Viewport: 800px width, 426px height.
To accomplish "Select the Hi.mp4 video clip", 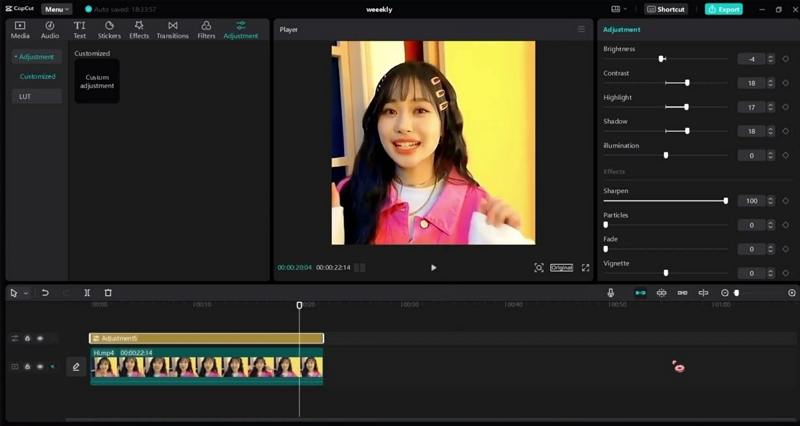I will [206, 366].
